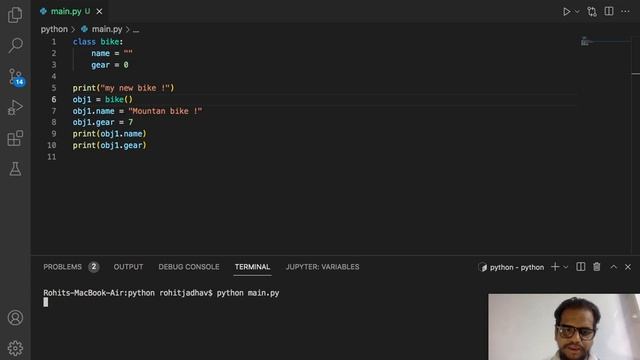Screen dimensions: 640x360
Task: Kill terminal with the trash icon
Action: point(597,267)
